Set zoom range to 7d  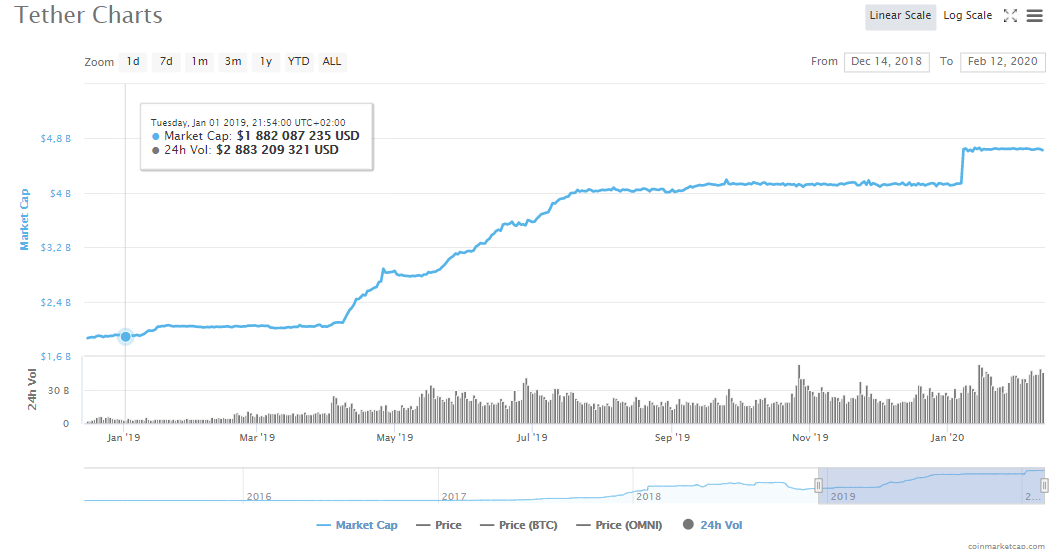pyautogui.click(x=166, y=62)
